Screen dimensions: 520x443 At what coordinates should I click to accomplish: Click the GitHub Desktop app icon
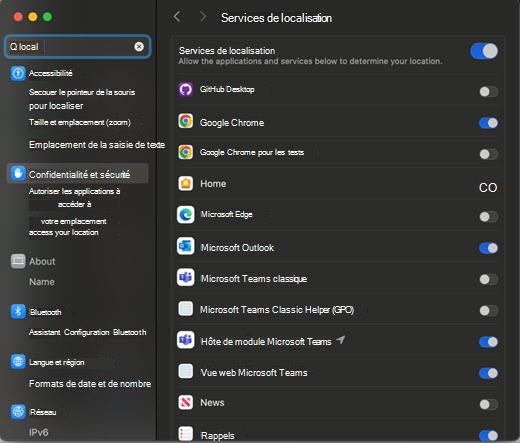[185, 89]
